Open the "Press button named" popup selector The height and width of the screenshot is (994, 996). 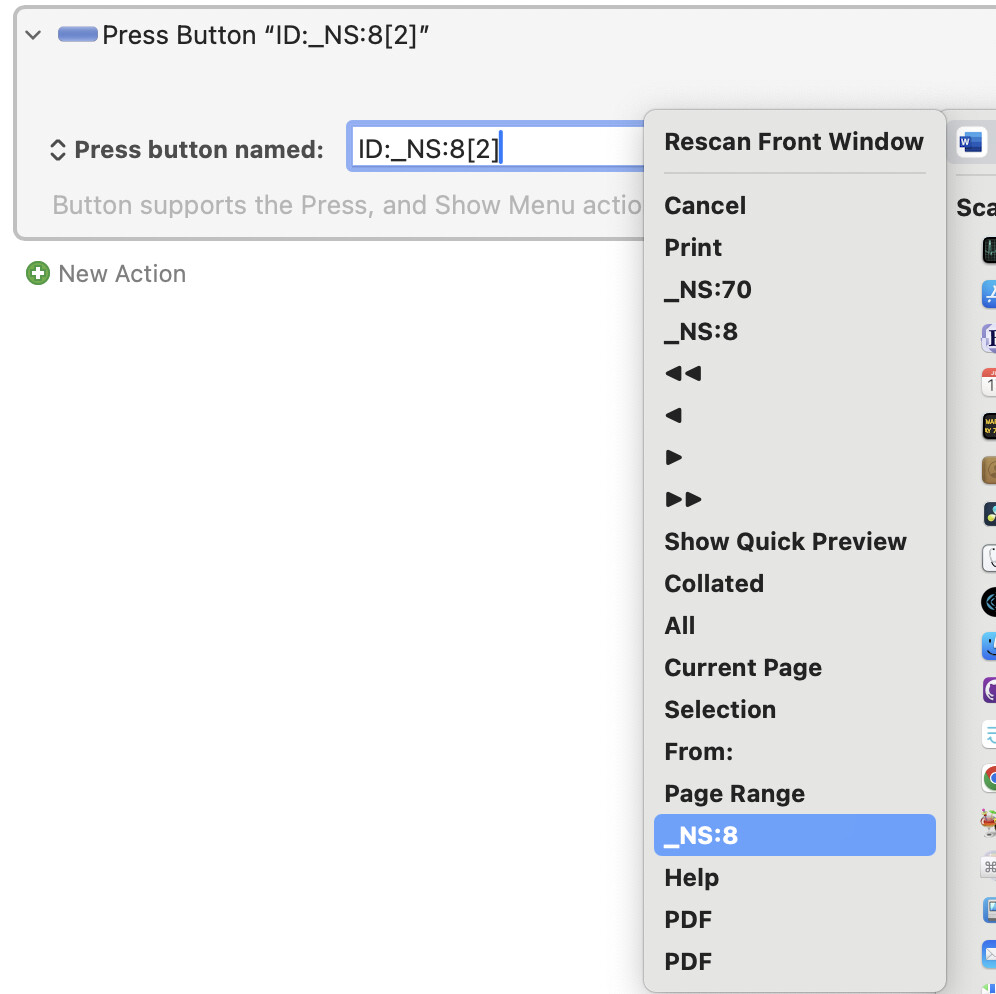coord(58,151)
